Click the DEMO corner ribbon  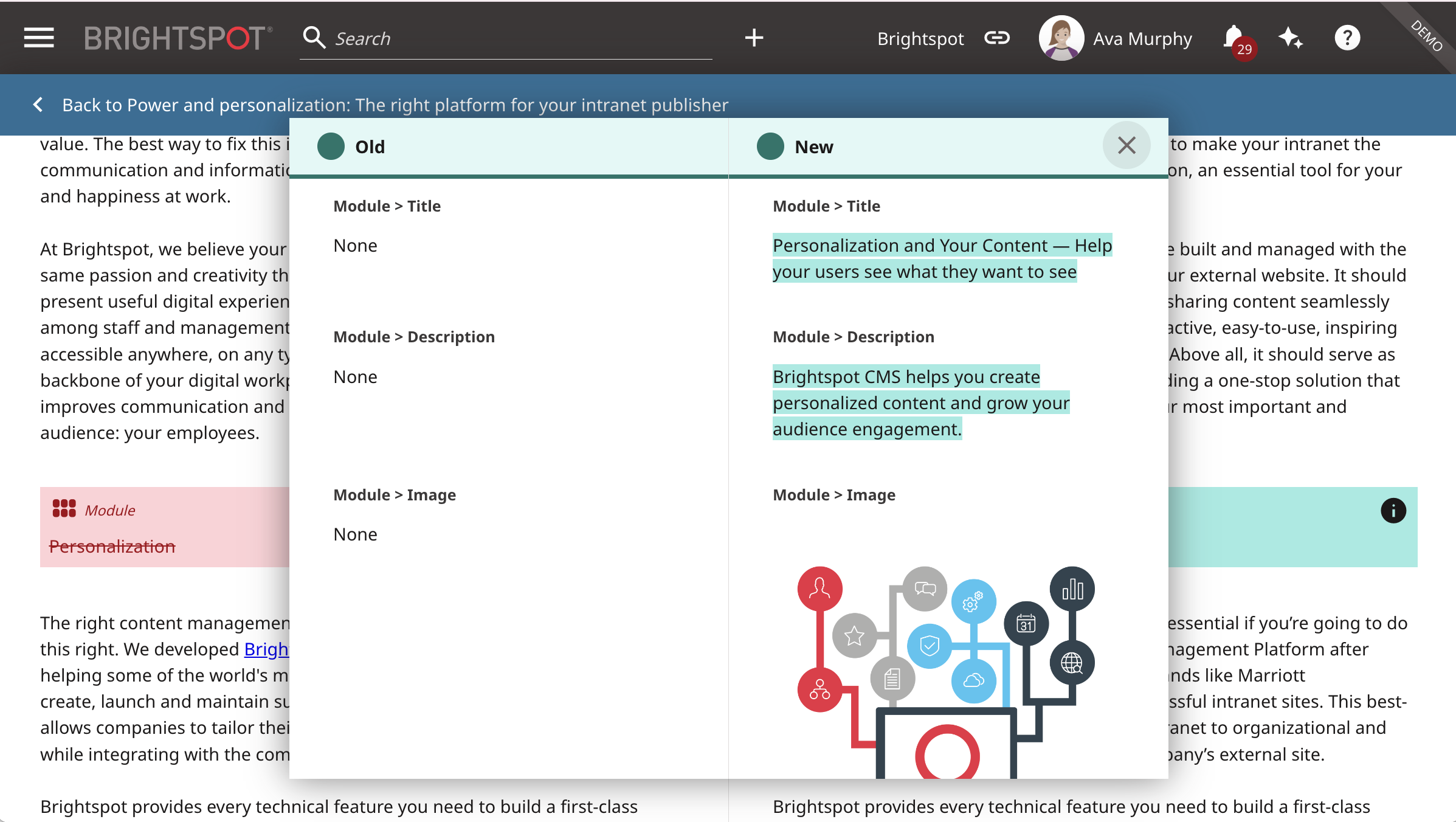point(1426,35)
